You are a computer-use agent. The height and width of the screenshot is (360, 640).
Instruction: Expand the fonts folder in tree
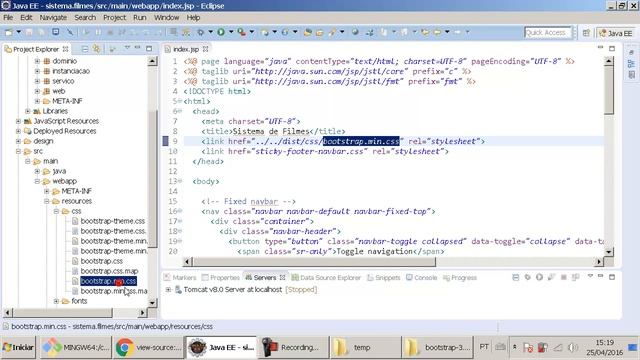pyautogui.click(x=56, y=301)
